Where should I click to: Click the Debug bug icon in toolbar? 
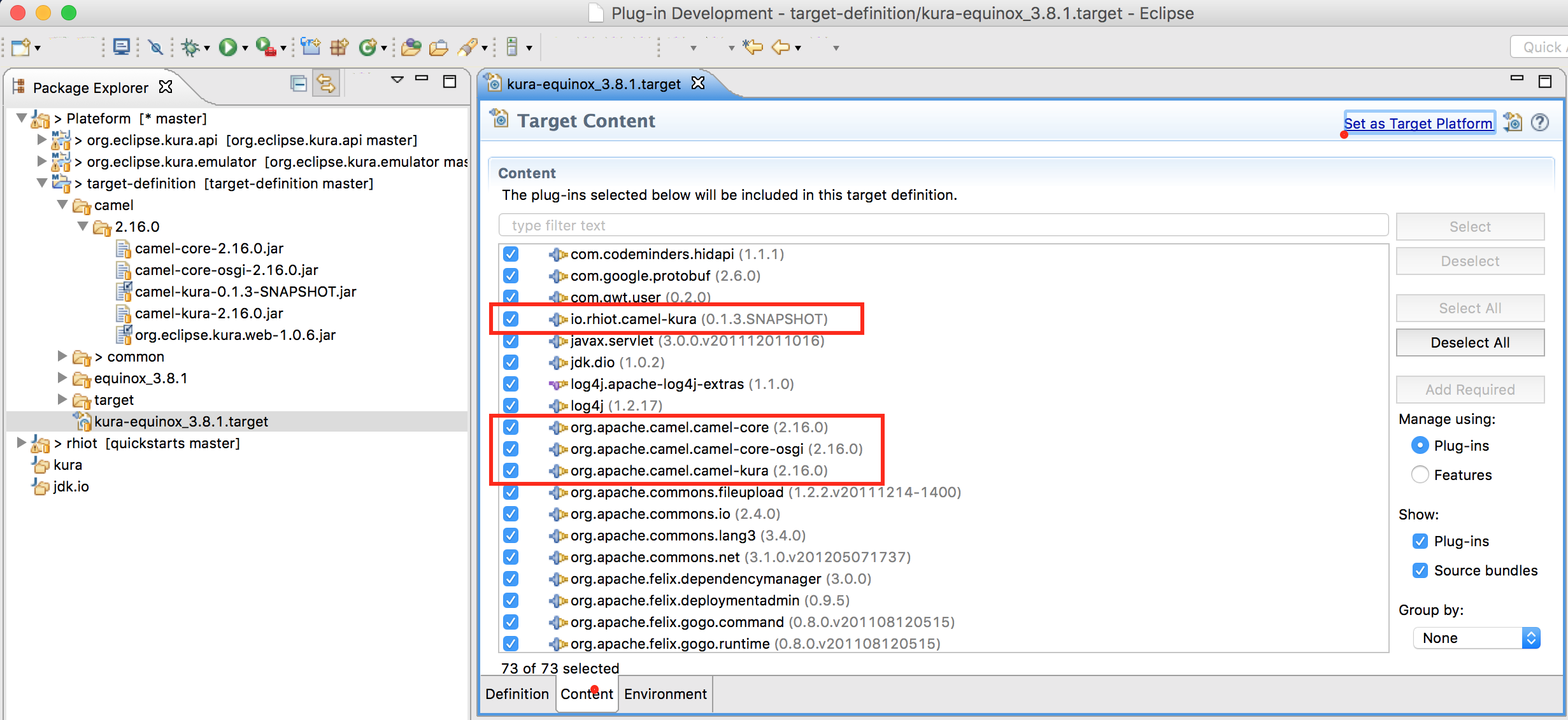coord(189,47)
